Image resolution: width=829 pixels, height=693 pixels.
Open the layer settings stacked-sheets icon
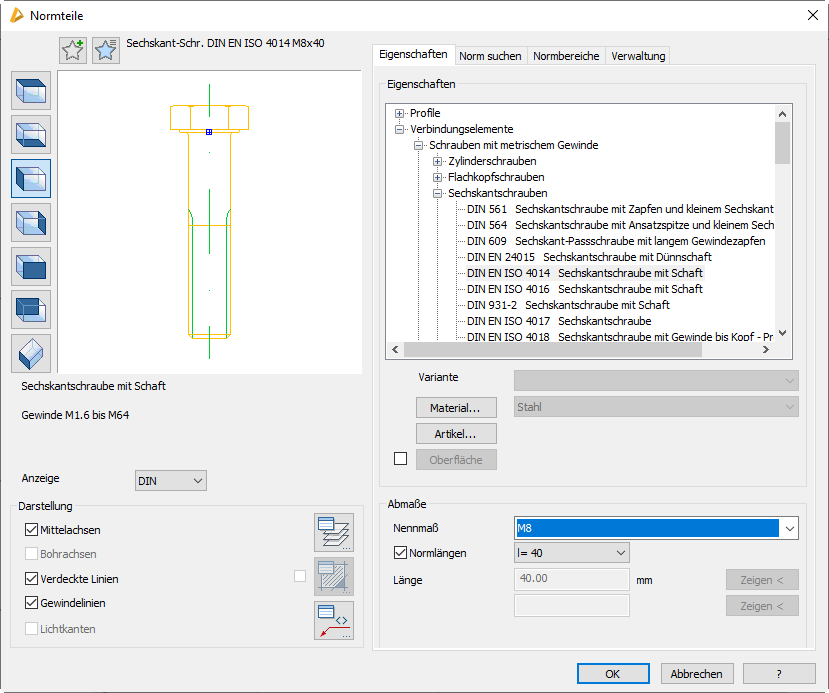pos(333,531)
